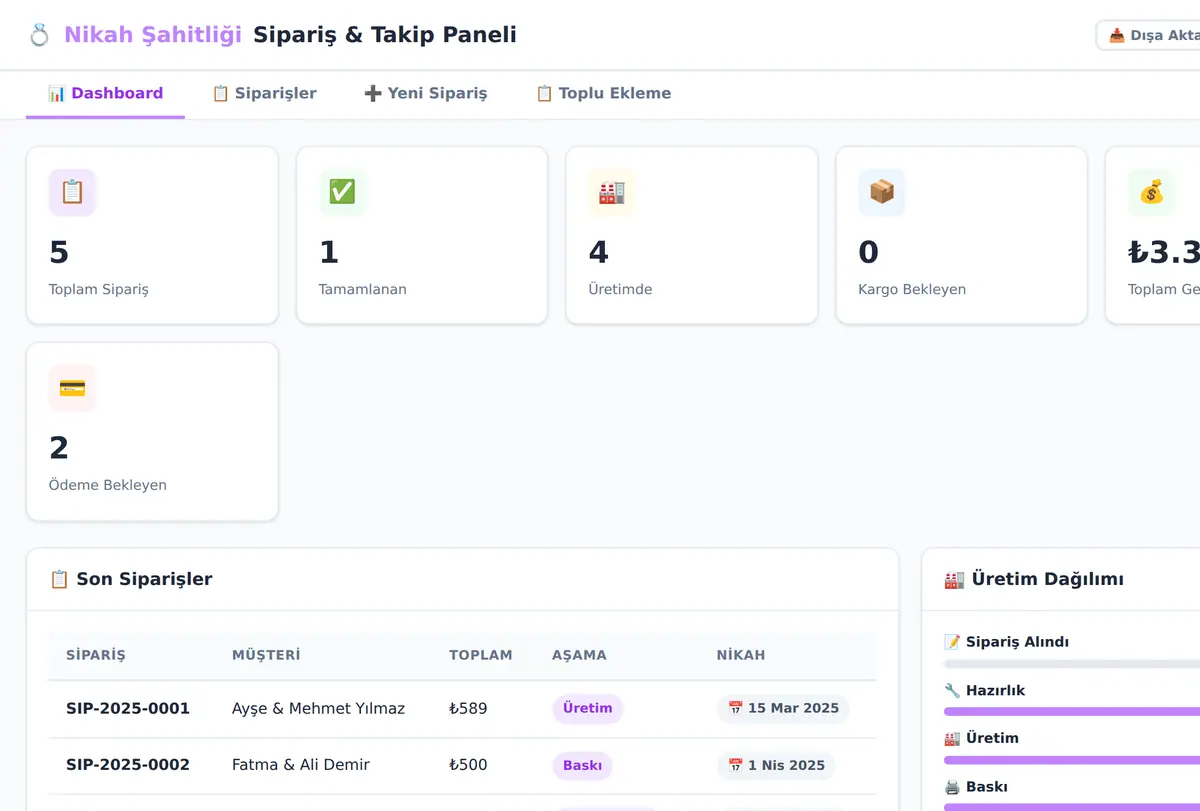Go to the Toplu Ekleme tab
This screenshot has width=1200, height=811.
(603, 94)
